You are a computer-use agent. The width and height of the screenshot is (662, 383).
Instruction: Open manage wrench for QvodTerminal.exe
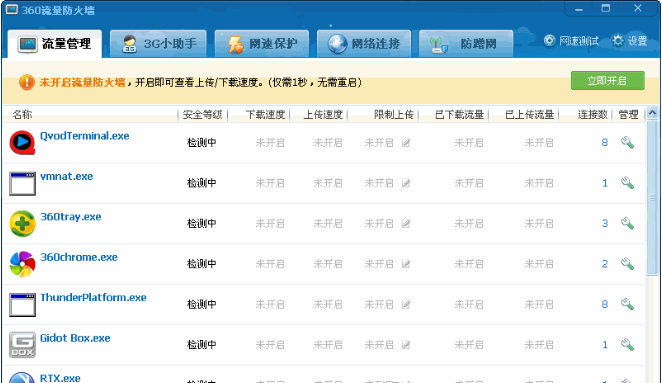(627, 143)
